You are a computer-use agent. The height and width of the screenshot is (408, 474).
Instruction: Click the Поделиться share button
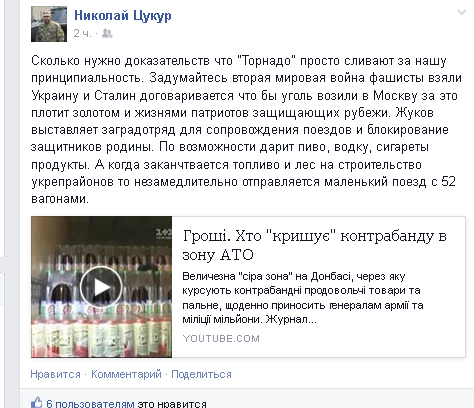pyautogui.click(x=201, y=374)
